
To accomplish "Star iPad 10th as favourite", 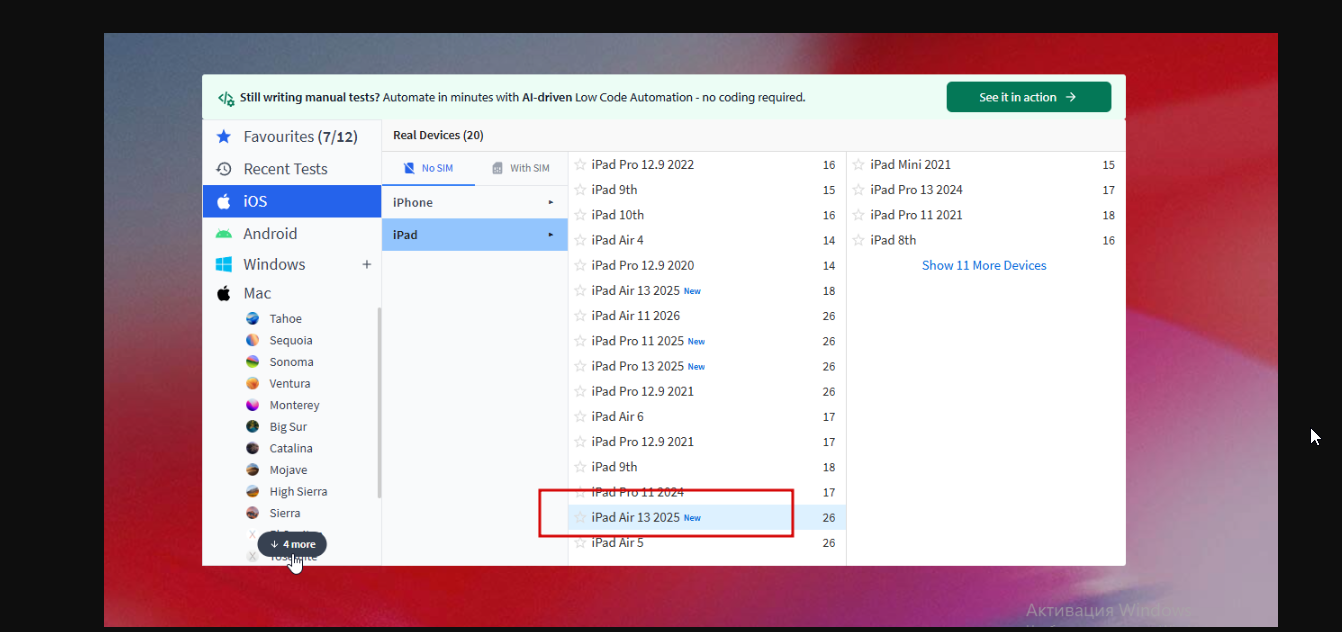I will point(580,215).
